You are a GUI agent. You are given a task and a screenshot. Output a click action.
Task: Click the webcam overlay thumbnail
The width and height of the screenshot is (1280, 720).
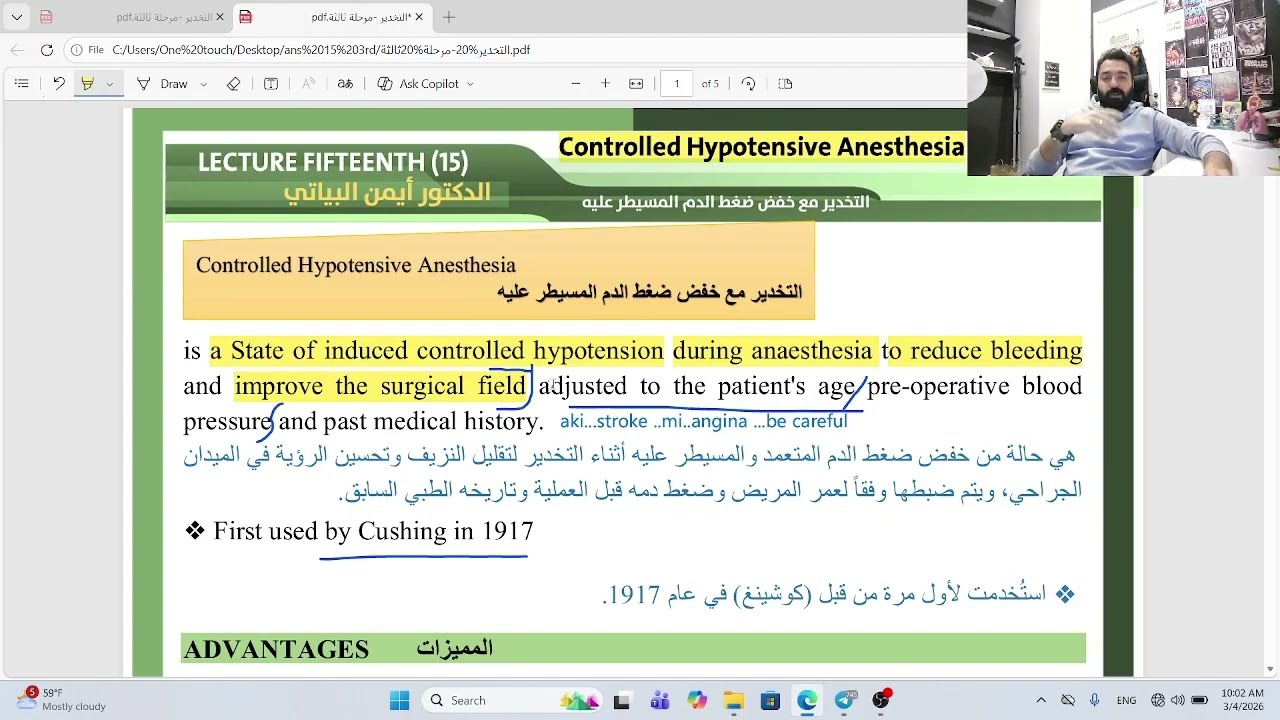[1123, 88]
